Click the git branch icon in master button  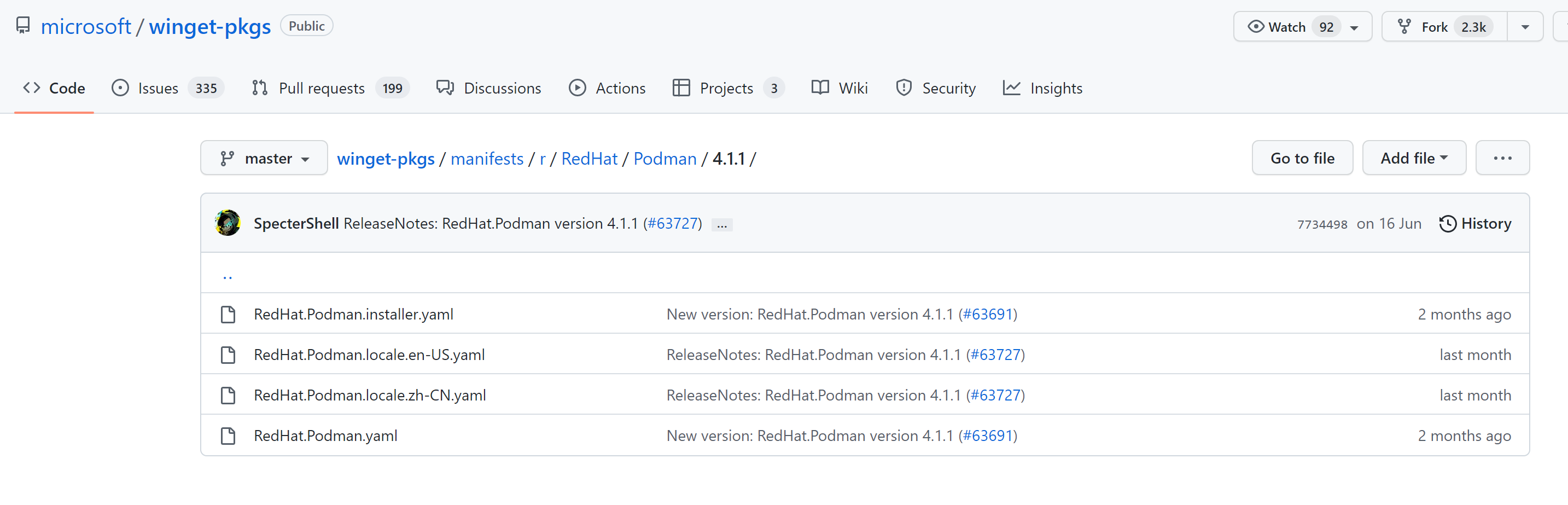pos(227,158)
